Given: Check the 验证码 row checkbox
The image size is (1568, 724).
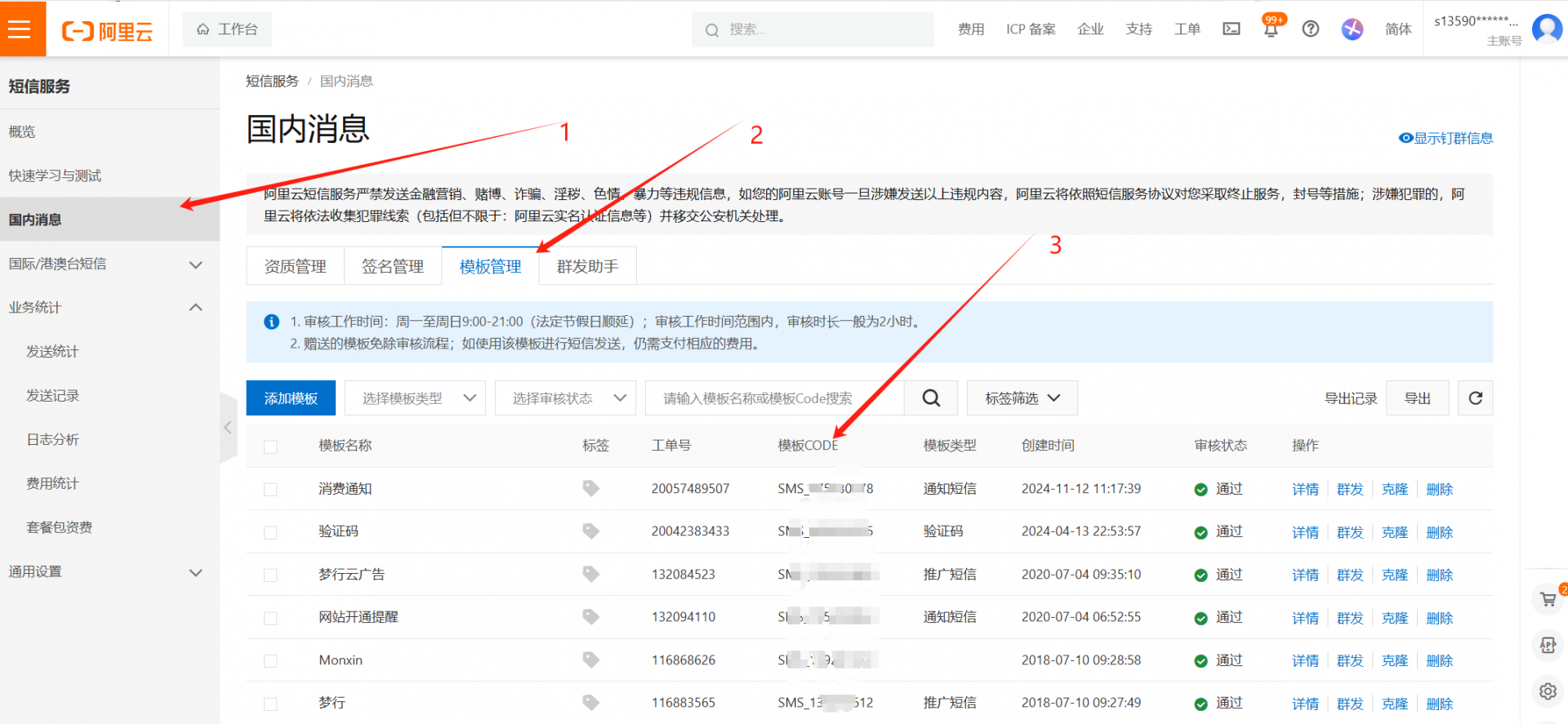Looking at the screenshot, I should coord(270,532).
